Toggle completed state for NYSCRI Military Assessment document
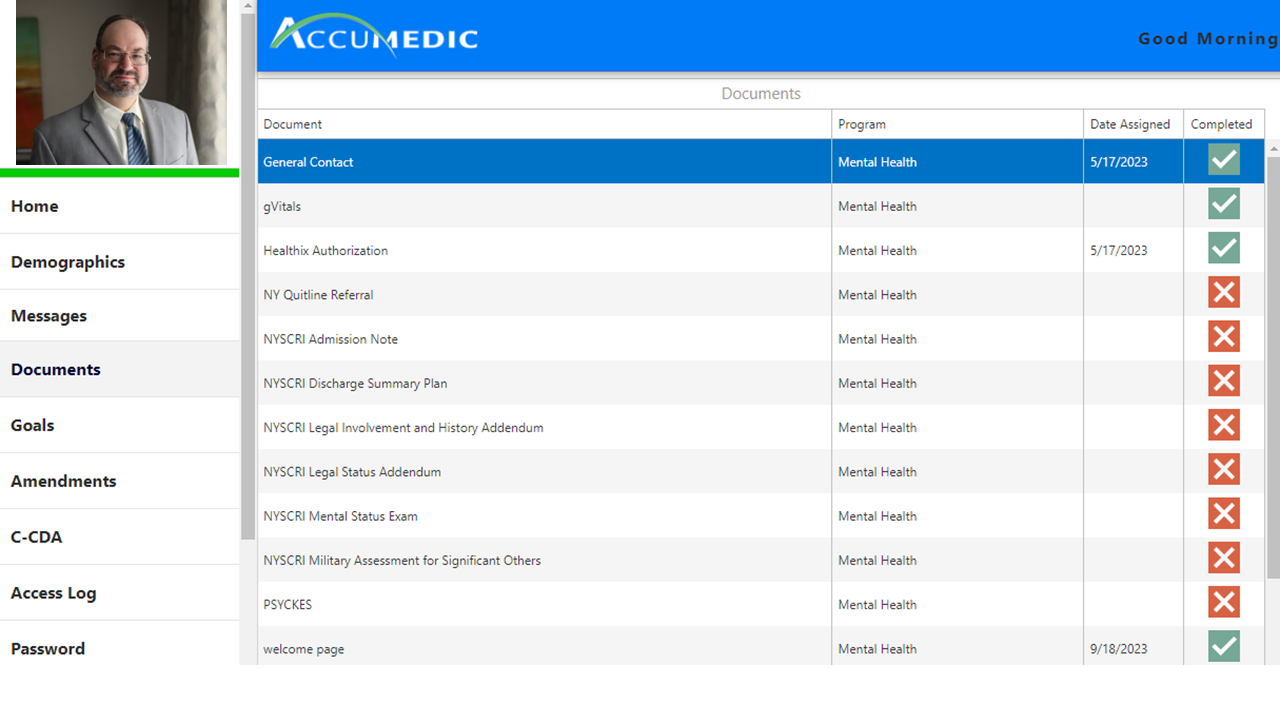 [1223, 557]
